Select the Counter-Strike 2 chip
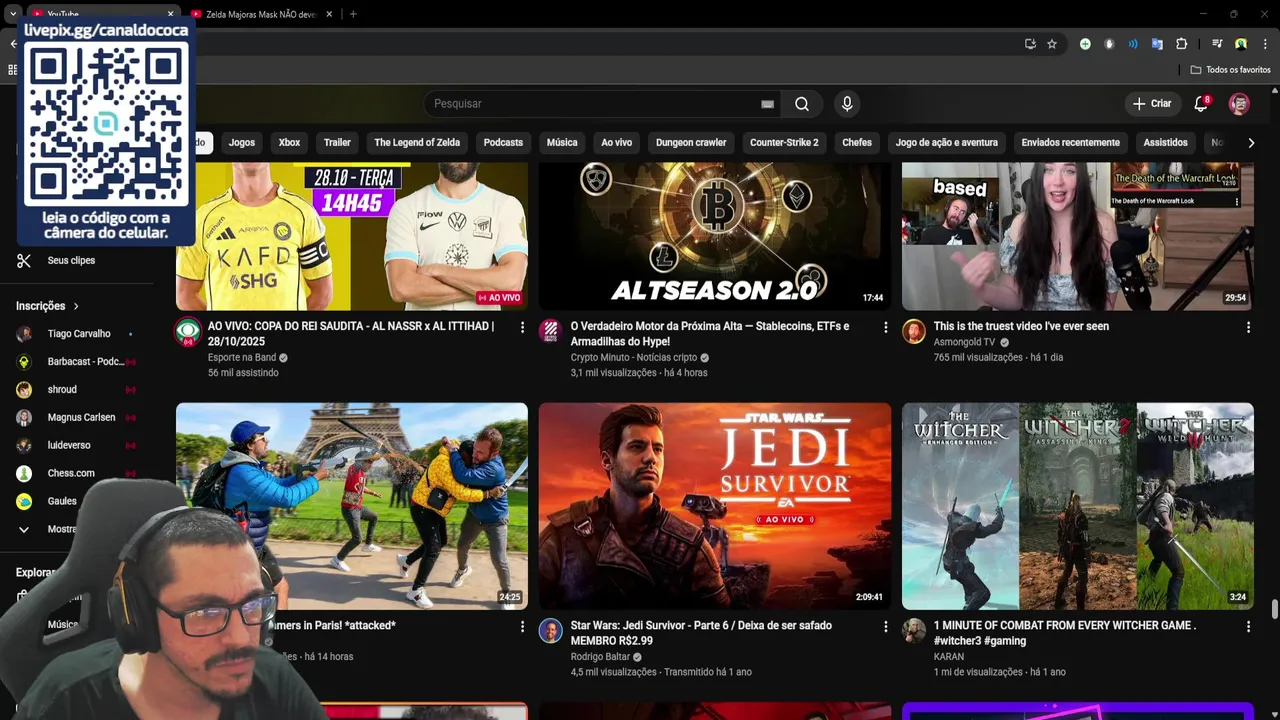The image size is (1280, 720). click(784, 143)
